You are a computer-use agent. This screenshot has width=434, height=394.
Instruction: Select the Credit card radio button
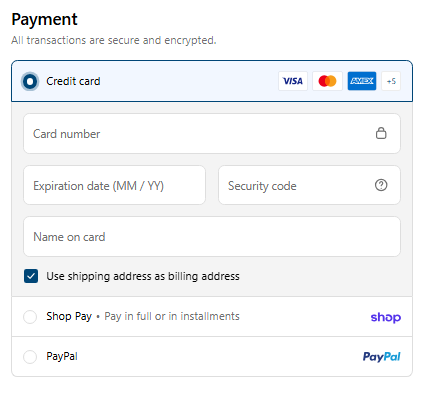click(30, 81)
